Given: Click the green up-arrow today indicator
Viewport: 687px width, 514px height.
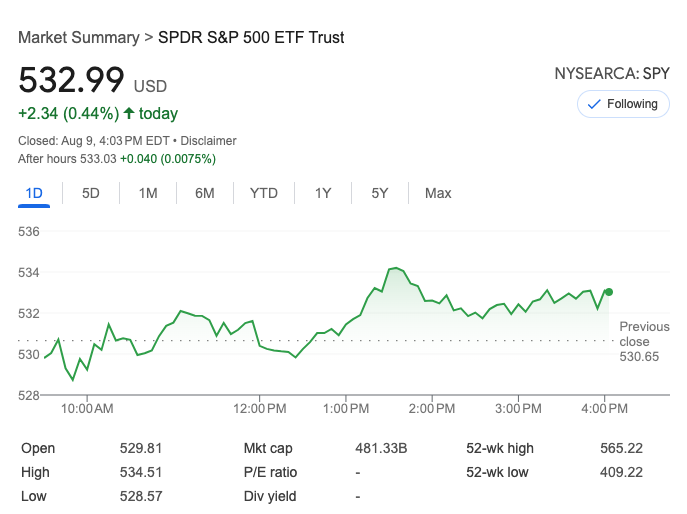Looking at the screenshot, I should click(x=129, y=113).
